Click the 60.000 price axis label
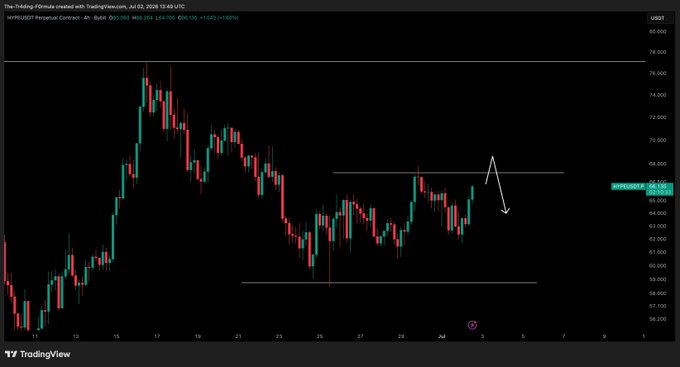680x367 pixels. pyautogui.click(x=657, y=266)
